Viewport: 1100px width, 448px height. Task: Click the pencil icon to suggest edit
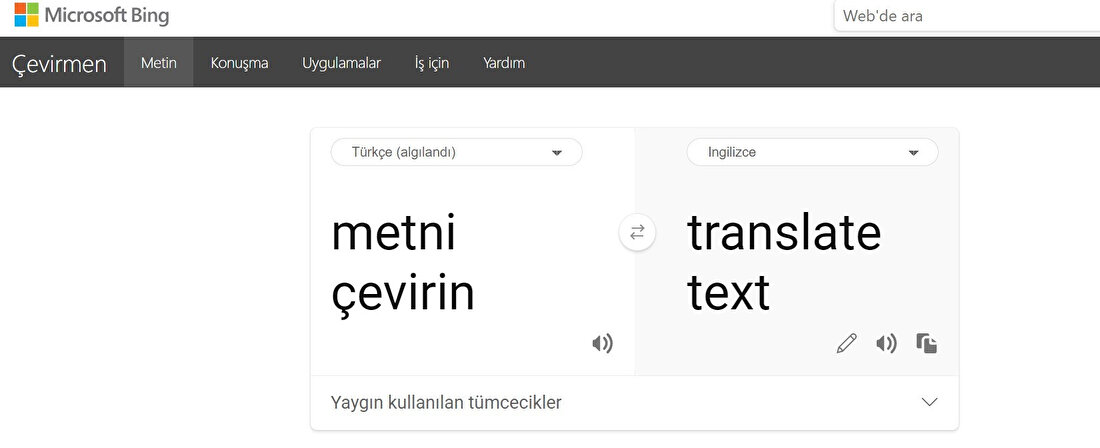click(x=846, y=344)
